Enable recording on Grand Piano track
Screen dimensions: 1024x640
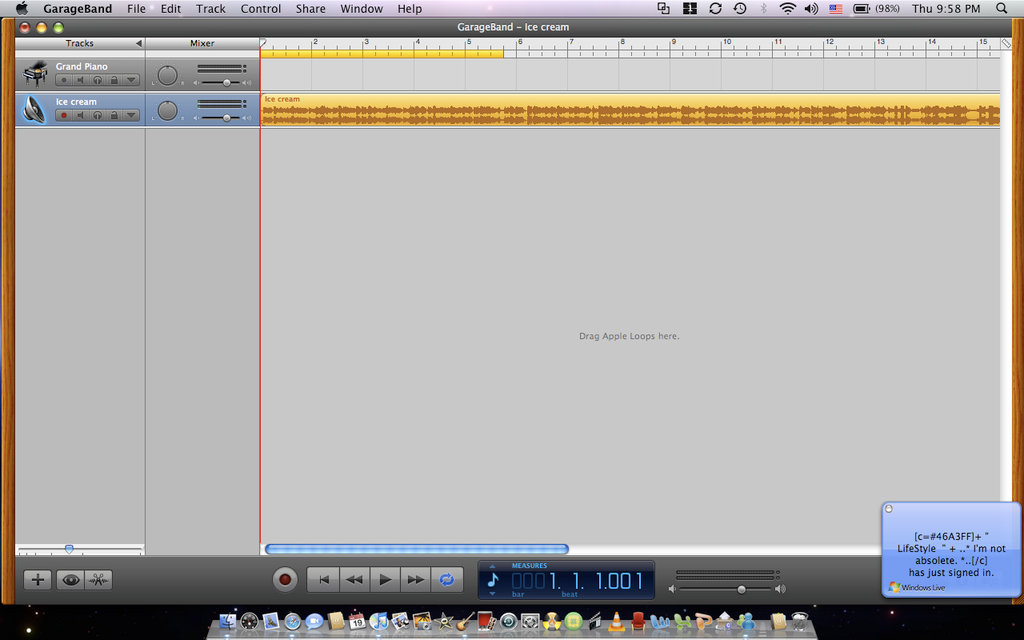coord(64,80)
